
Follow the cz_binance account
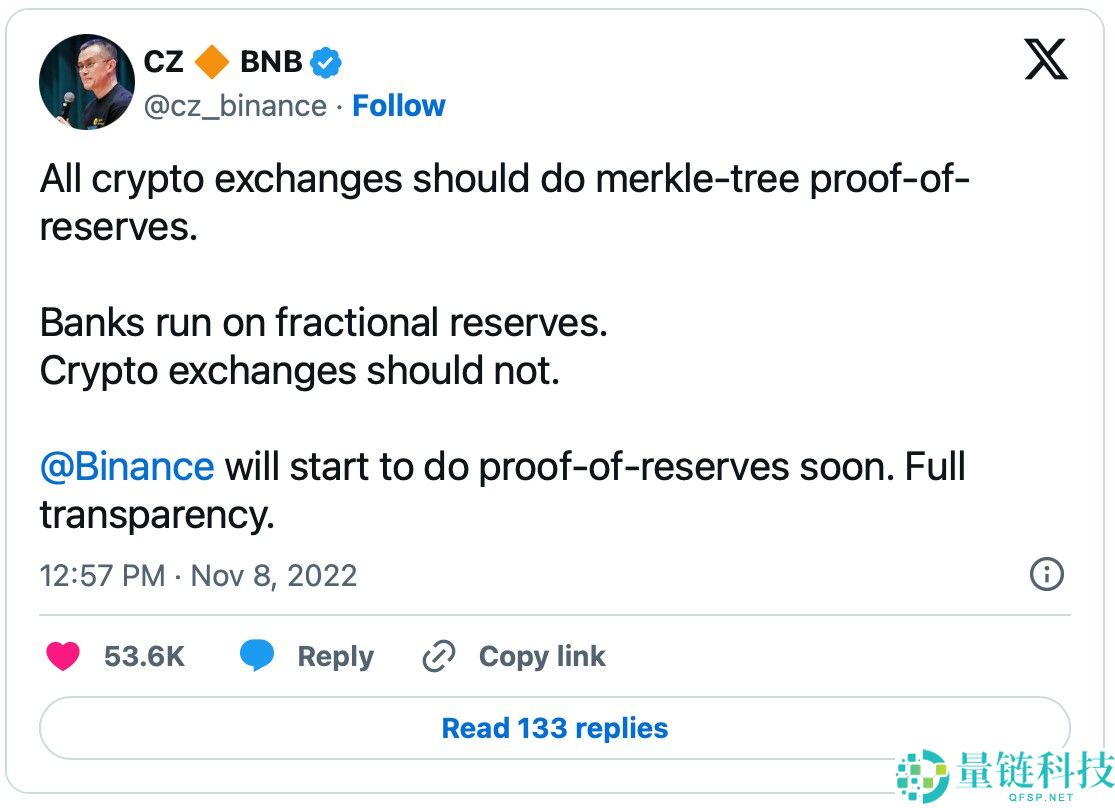(399, 106)
